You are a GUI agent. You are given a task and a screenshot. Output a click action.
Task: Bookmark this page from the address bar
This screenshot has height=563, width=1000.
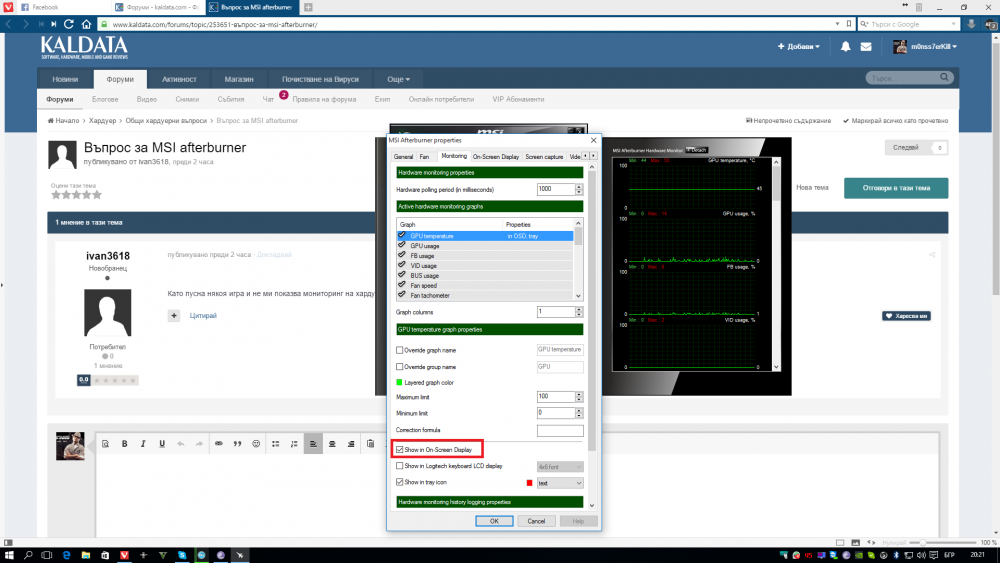(x=849, y=24)
